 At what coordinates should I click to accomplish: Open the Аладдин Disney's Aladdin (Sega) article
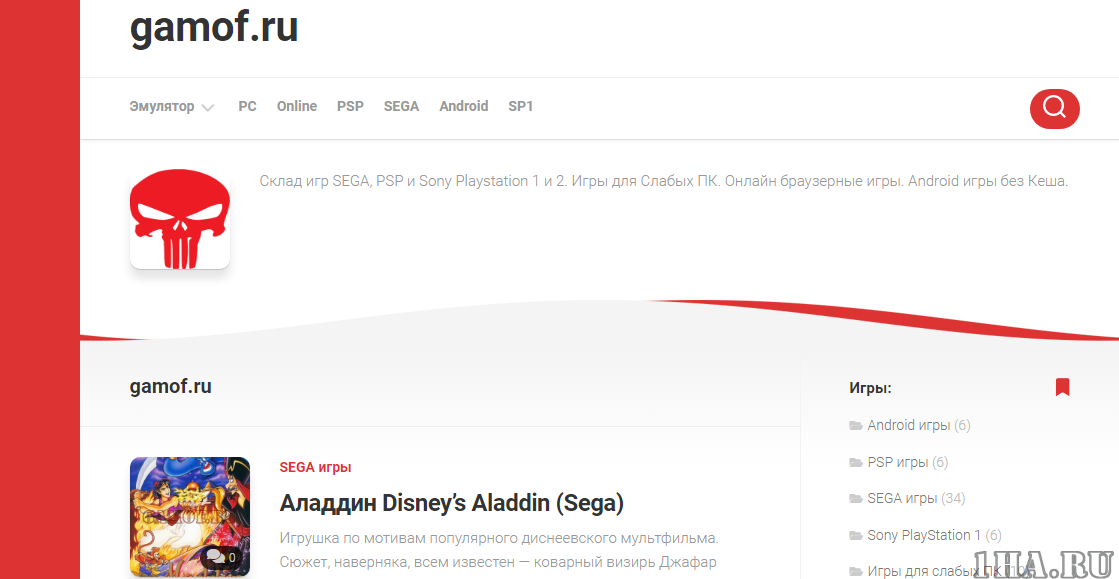coord(452,502)
